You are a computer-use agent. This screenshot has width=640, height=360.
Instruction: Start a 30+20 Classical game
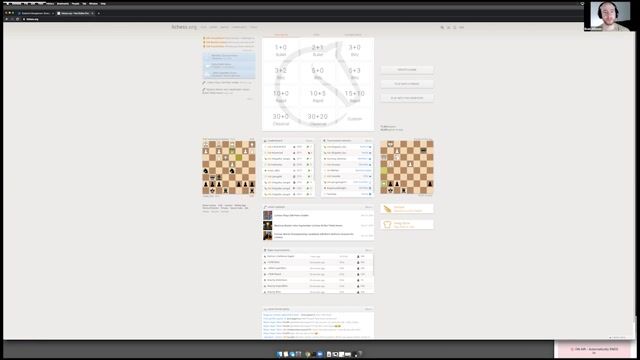(x=318, y=119)
